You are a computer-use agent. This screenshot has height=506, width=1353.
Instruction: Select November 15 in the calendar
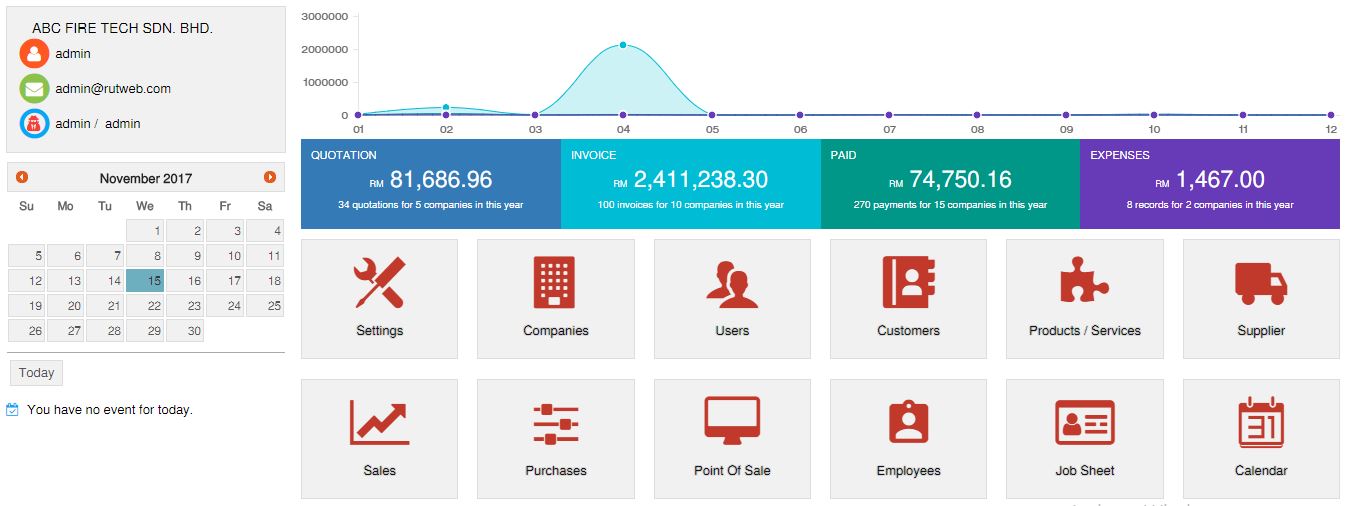(x=145, y=281)
